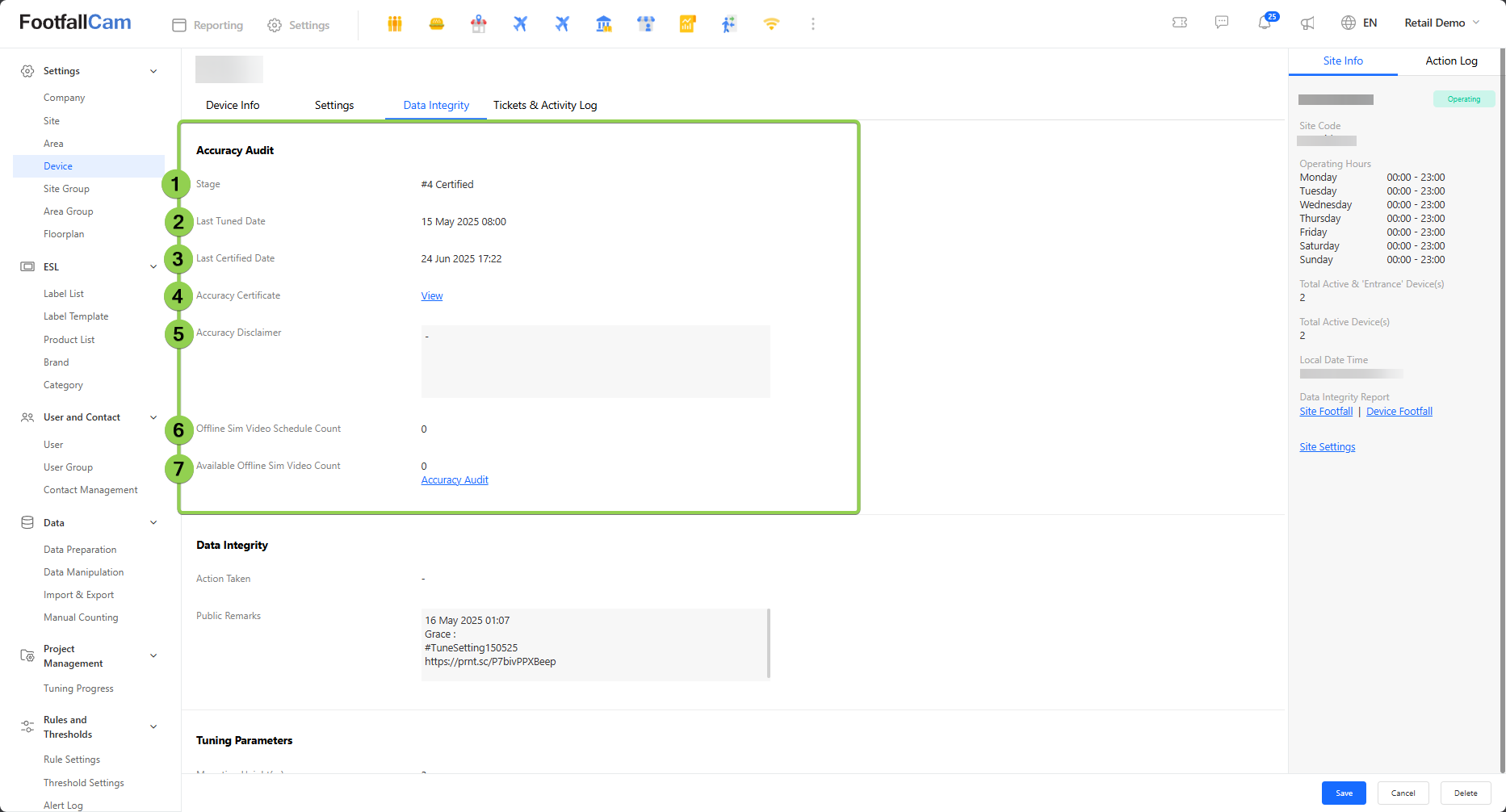Click inside the Accuracy Disclaimer text box

595,362
